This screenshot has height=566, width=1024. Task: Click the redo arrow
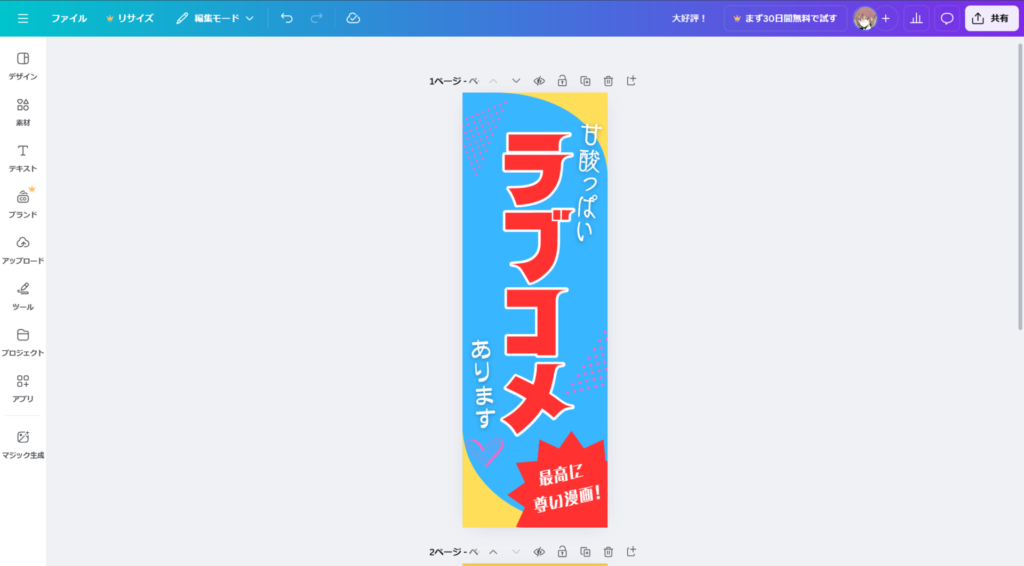point(317,18)
